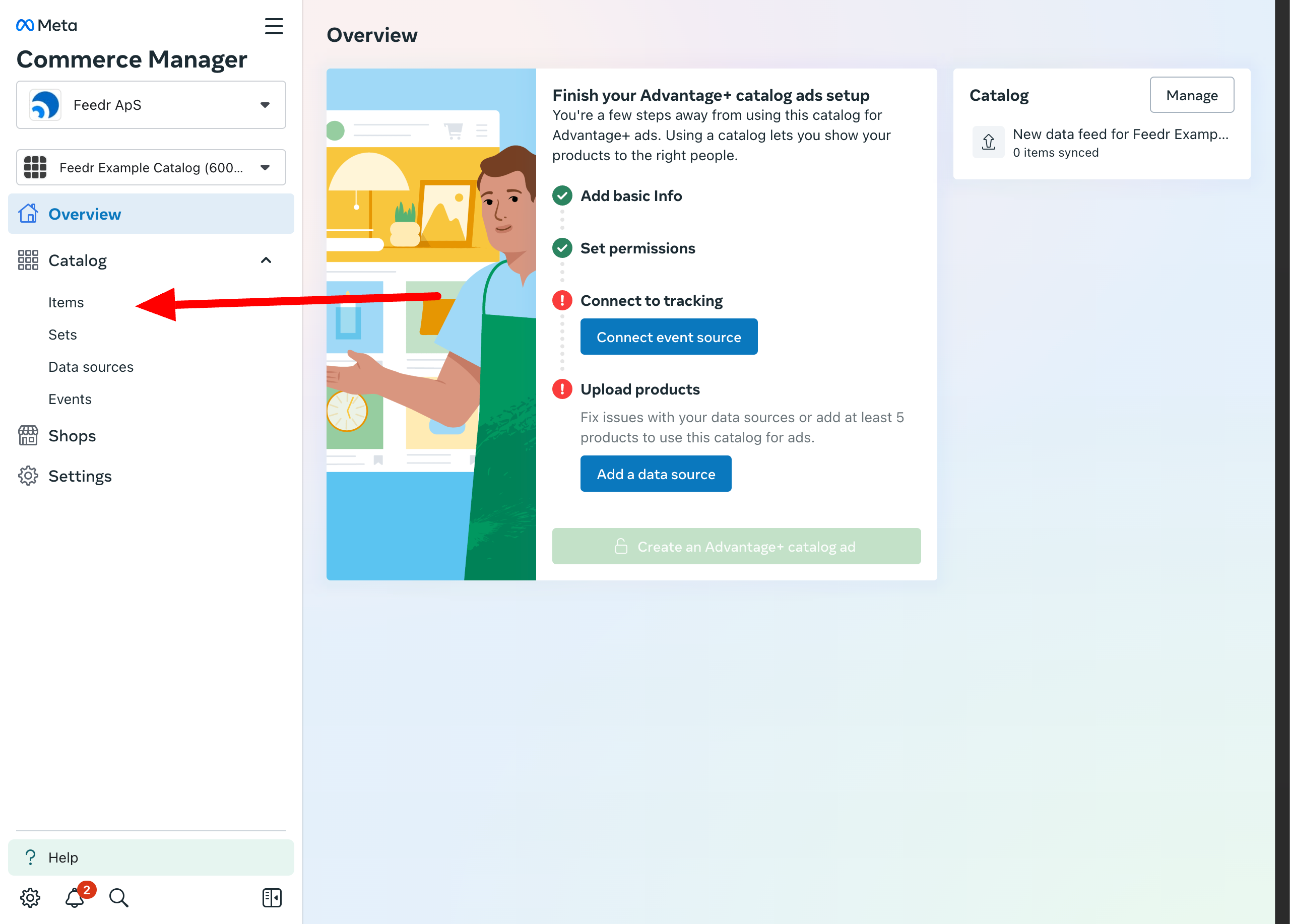Select Items under Catalog menu
Viewport: 1290px width, 924px height.
pos(66,302)
